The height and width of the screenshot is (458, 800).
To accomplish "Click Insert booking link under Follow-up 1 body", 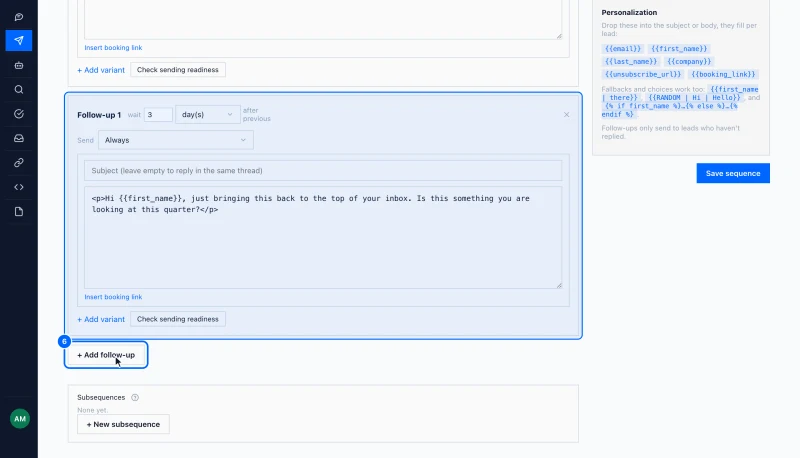I will click(113, 297).
